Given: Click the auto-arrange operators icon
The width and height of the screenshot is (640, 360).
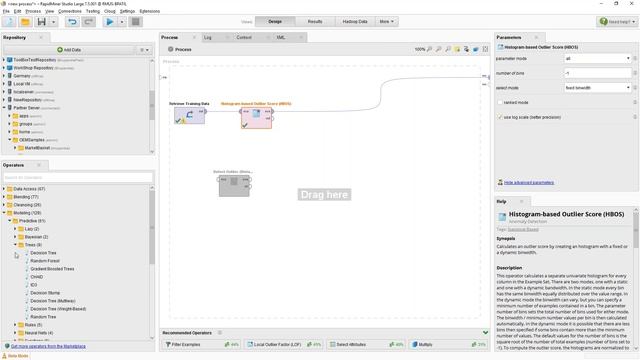Looking at the screenshot, I should click(466, 49).
